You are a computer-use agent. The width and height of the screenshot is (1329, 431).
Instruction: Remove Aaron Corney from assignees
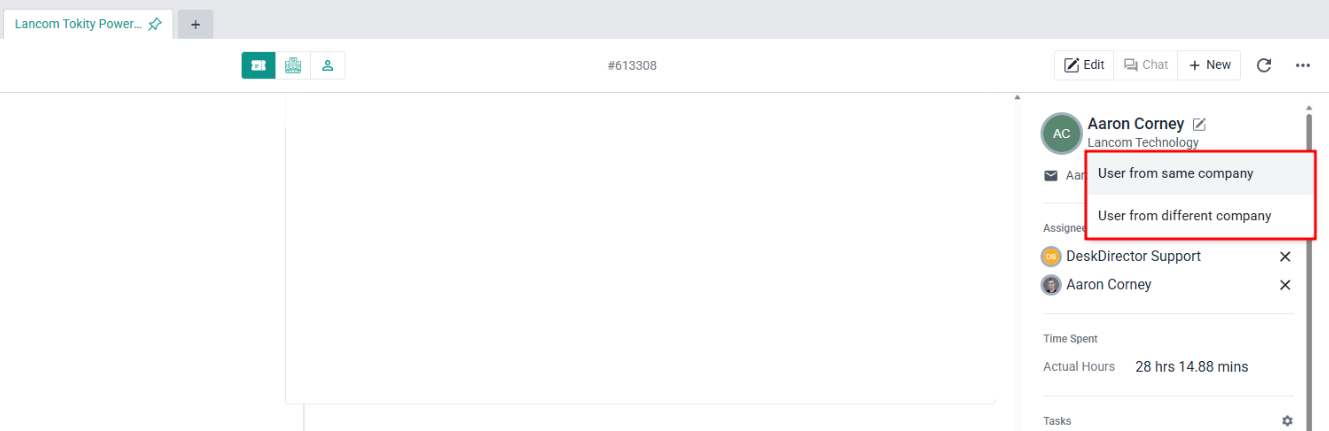[1285, 285]
